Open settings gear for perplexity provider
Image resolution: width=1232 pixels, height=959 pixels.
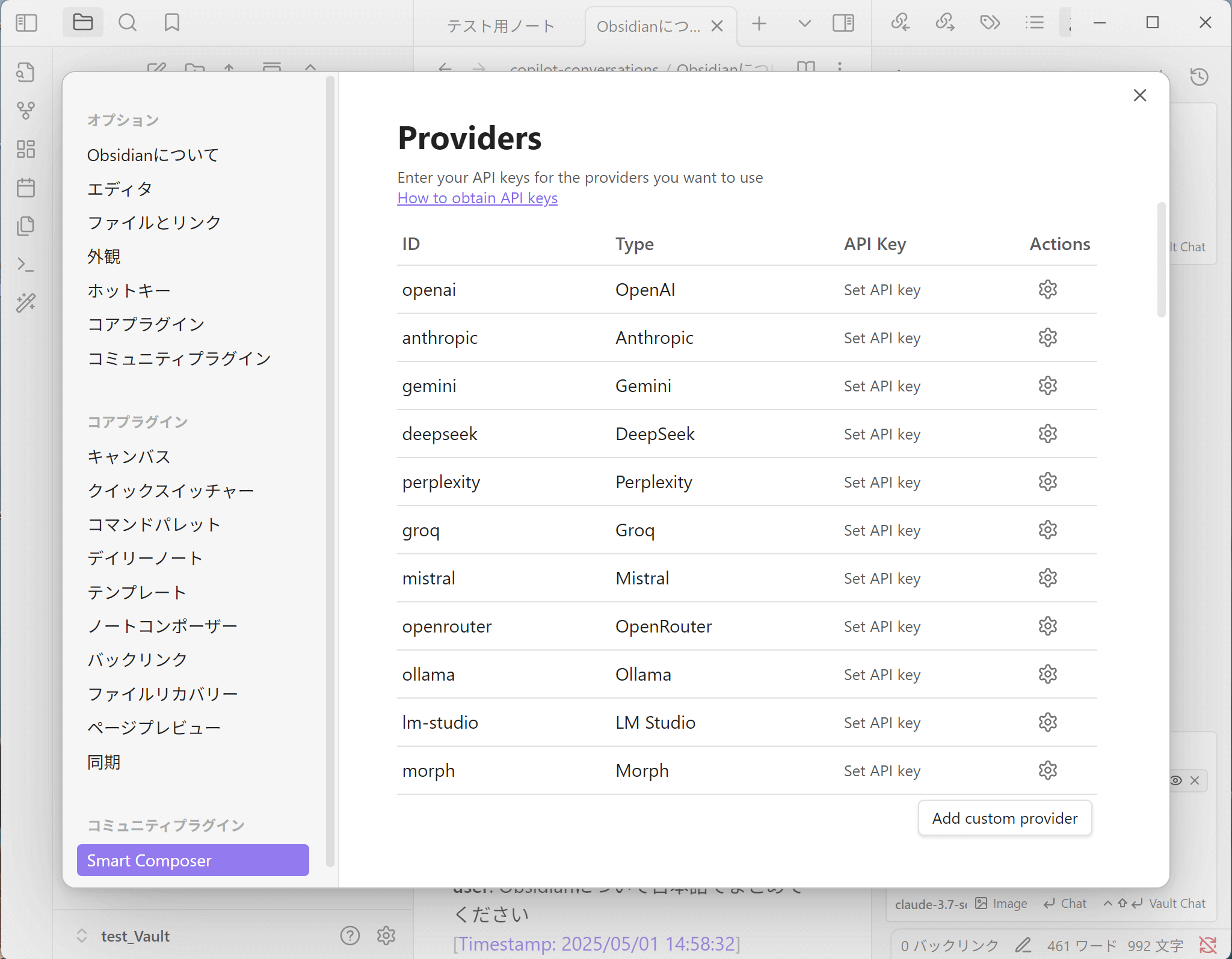coord(1047,482)
